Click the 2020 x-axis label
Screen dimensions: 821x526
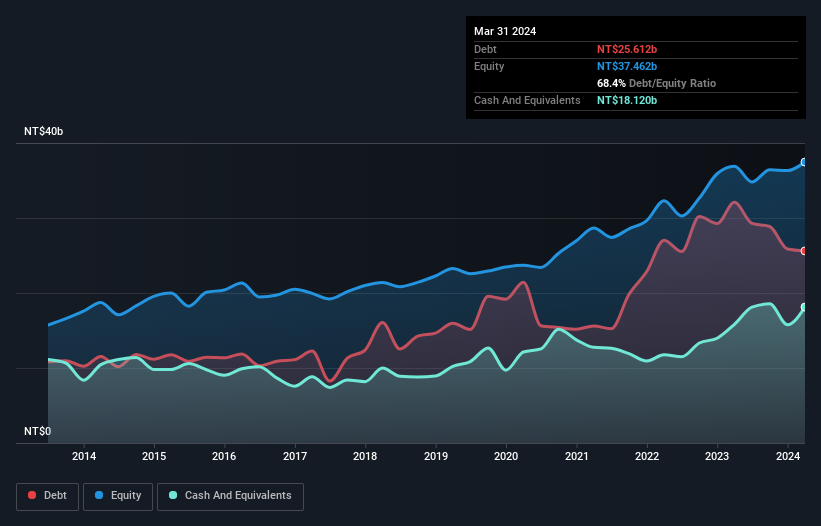[x=506, y=456]
